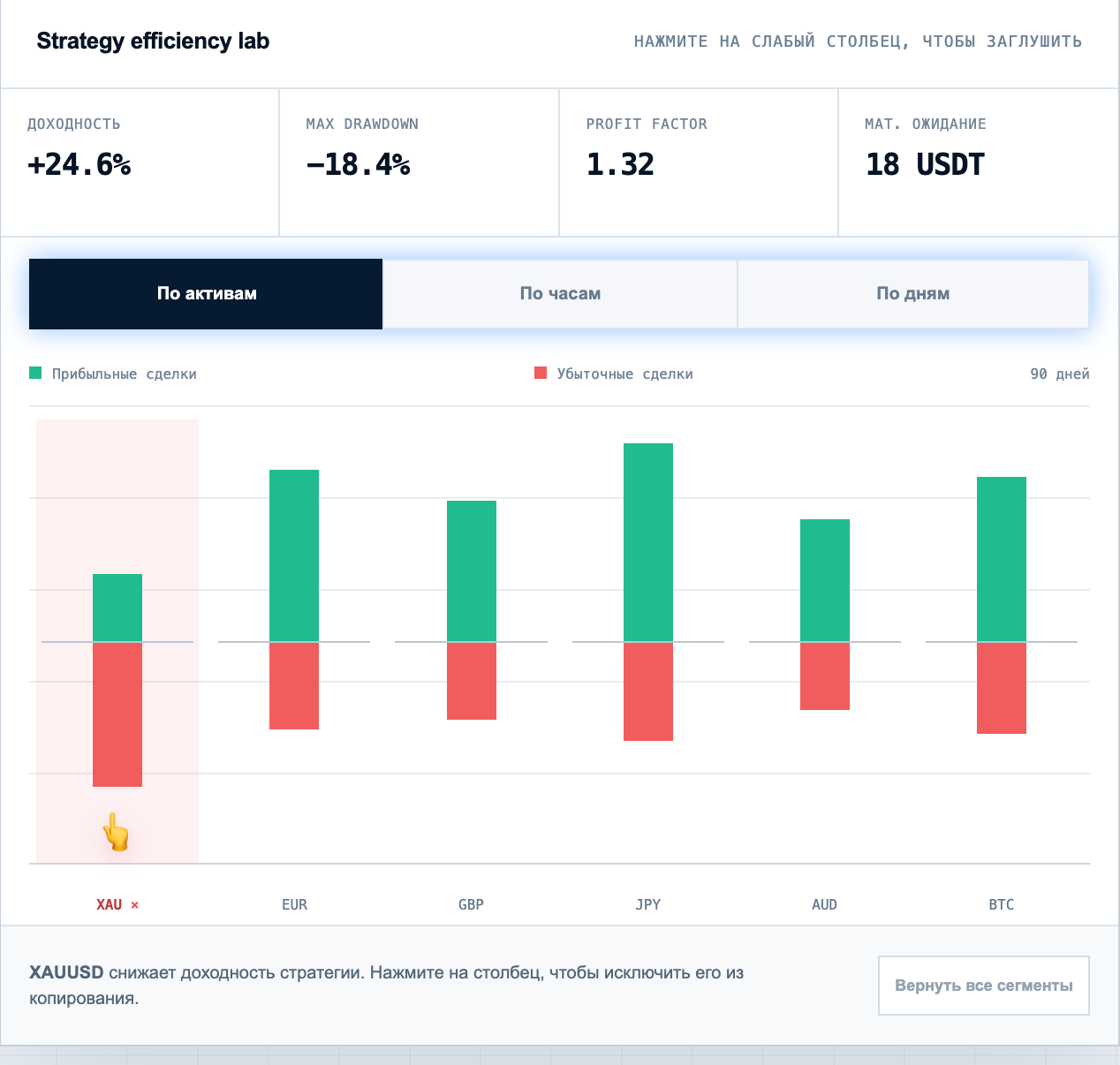
Task: Click the JPY axis label
Action: [x=648, y=904]
